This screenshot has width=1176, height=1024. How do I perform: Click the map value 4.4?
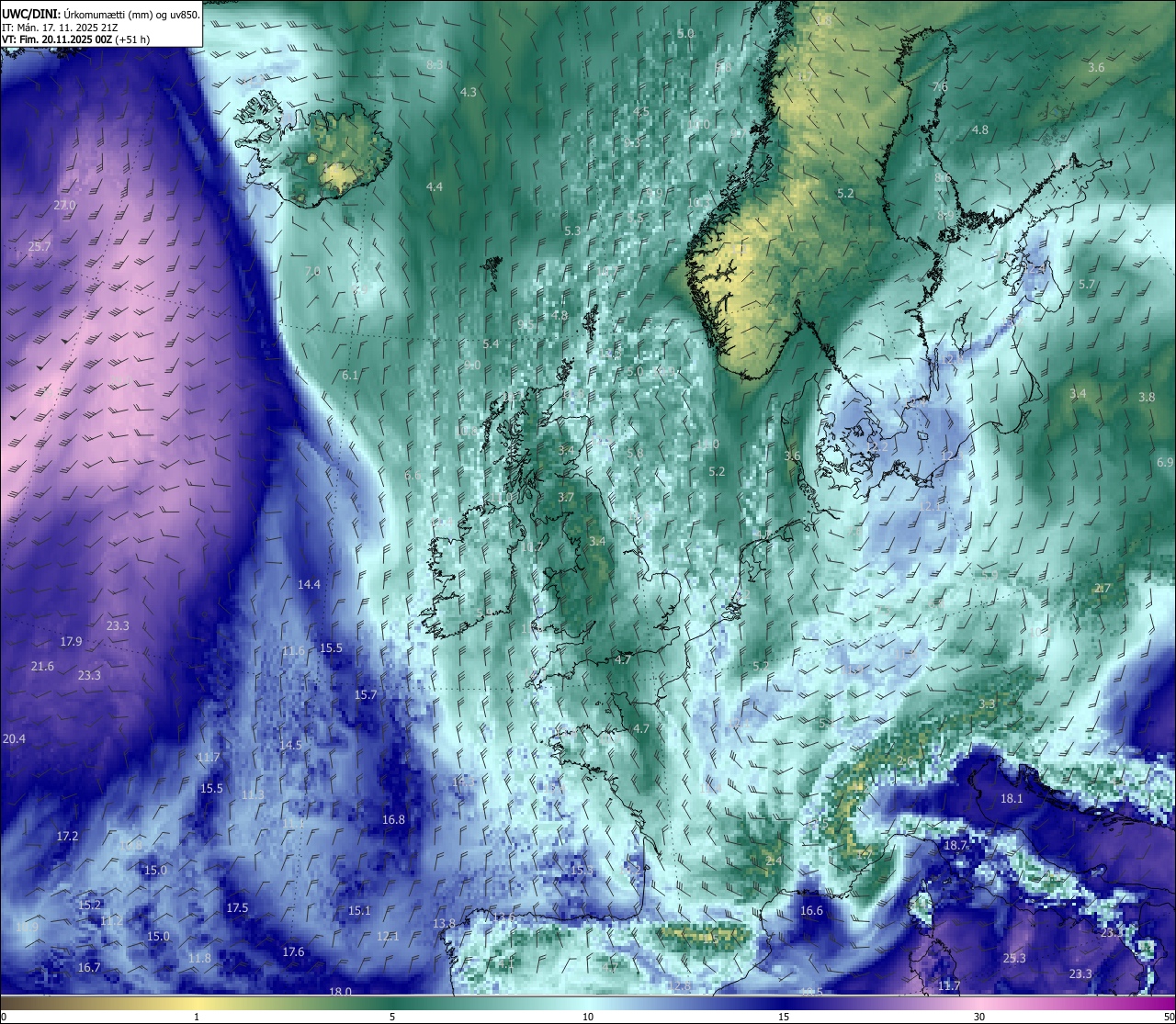click(x=435, y=186)
